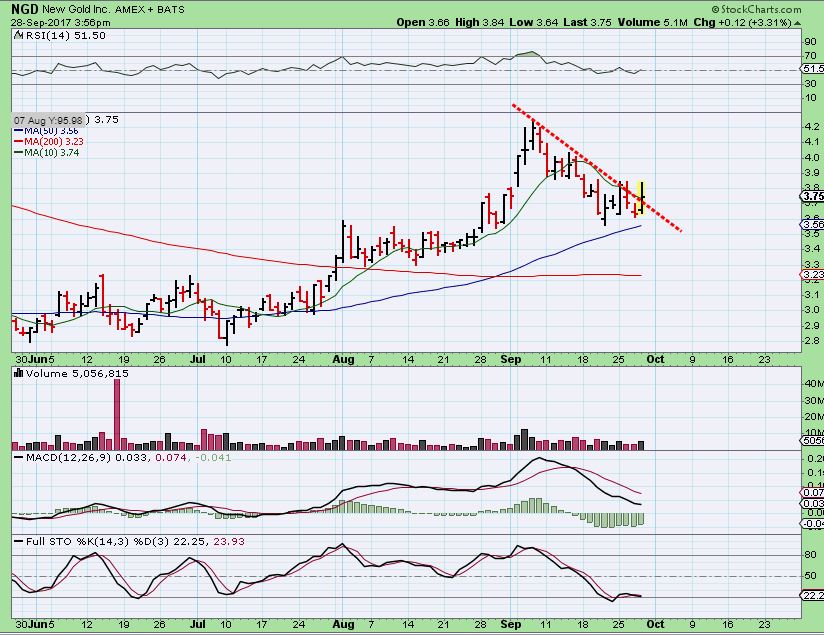The height and width of the screenshot is (635, 824).
Task: Click the green MA(10) legend line swatch
Action: coord(18,152)
